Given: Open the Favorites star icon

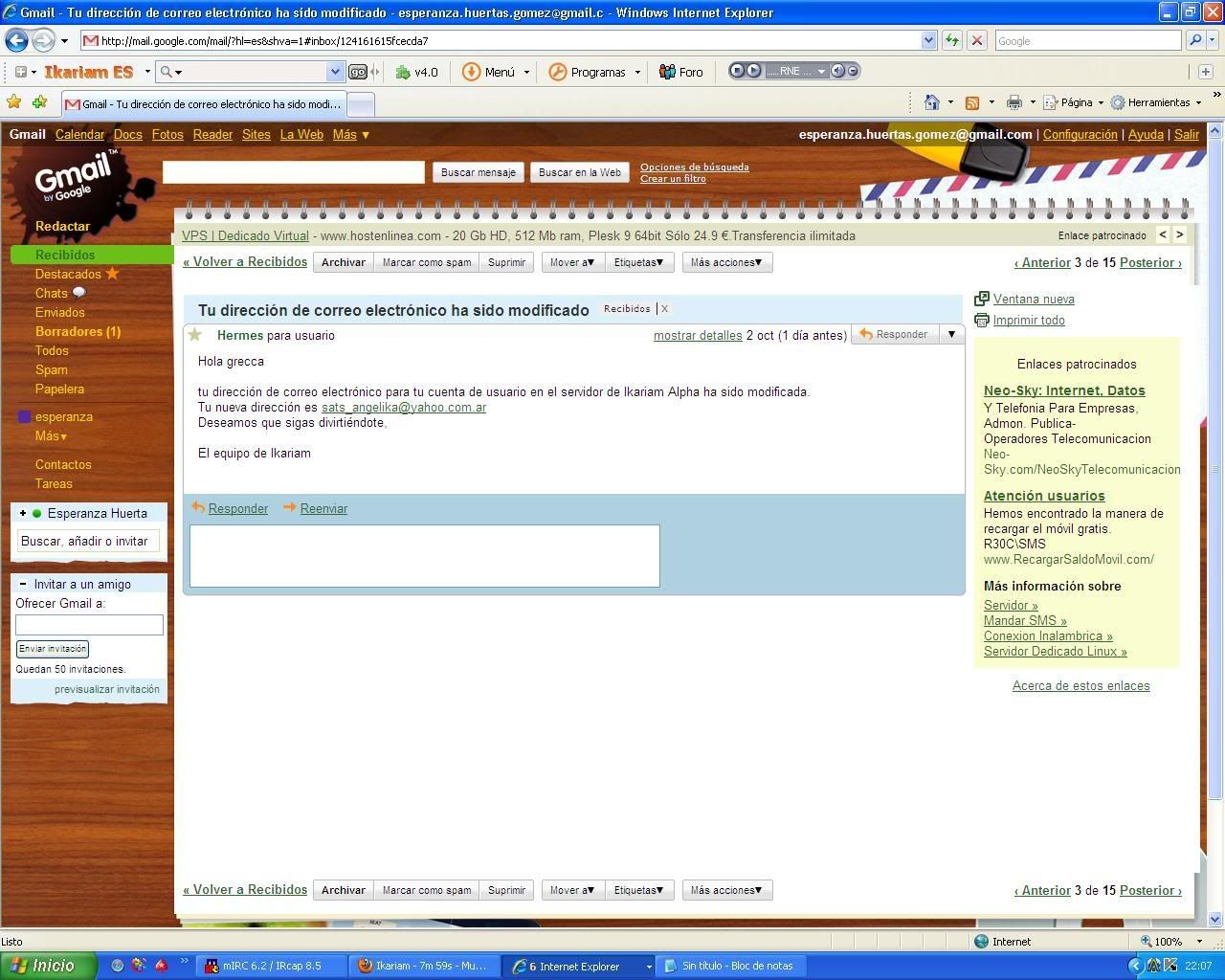Looking at the screenshot, I should pyautogui.click(x=13, y=102).
